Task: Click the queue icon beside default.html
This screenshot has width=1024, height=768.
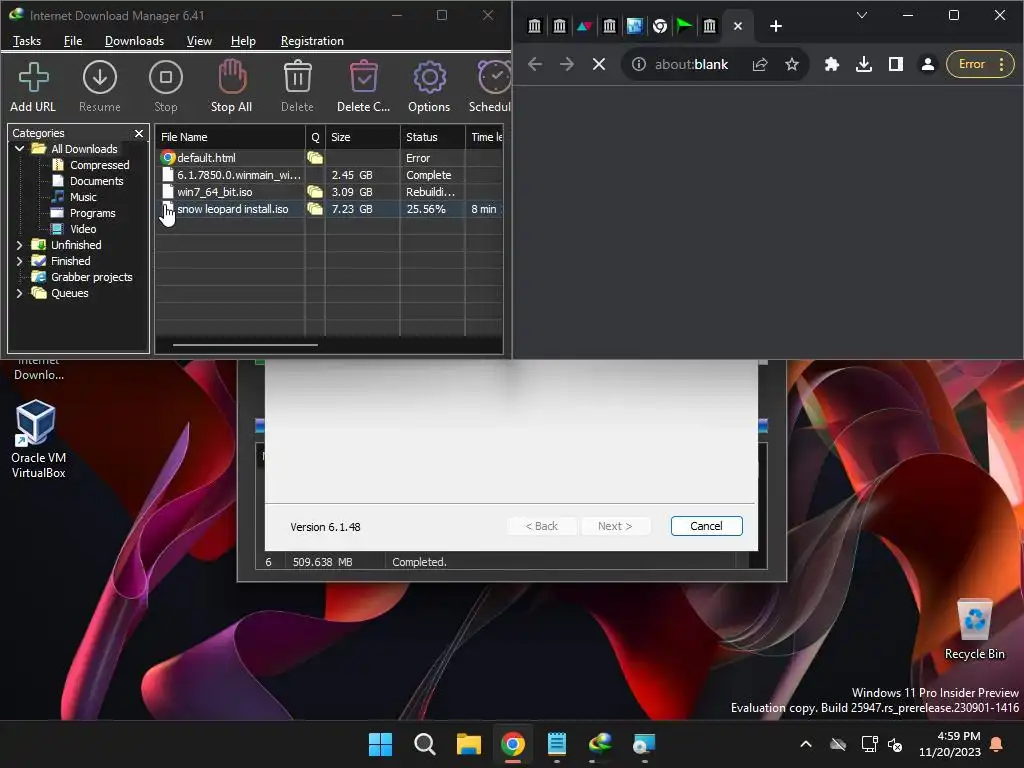Action: click(x=315, y=158)
